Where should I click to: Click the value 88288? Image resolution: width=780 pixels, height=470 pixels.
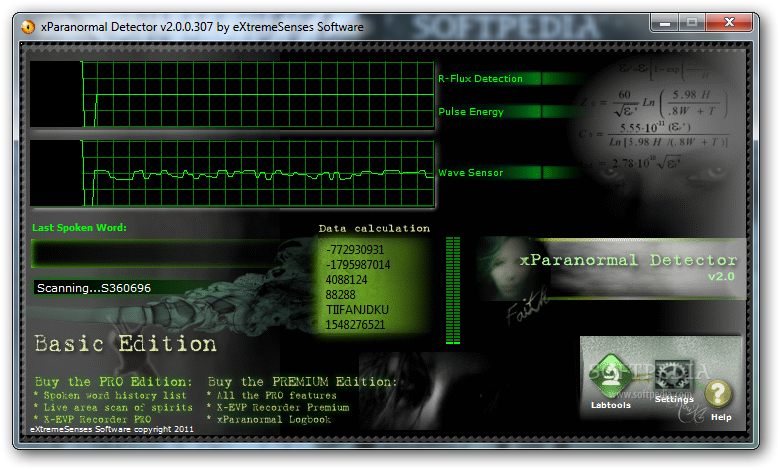340,294
